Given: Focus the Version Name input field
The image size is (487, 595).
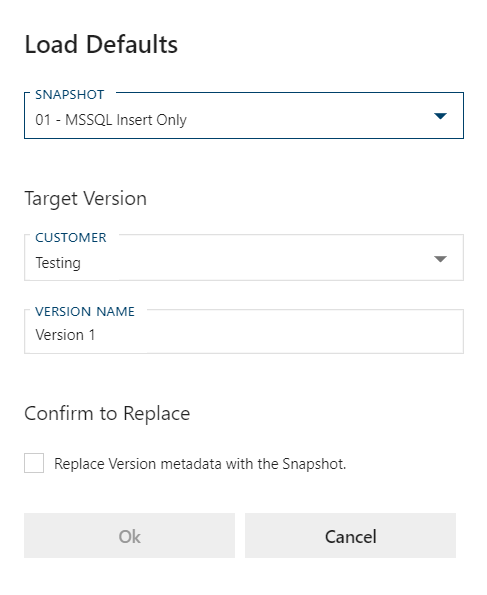Looking at the screenshot, I should click(244, 331).
